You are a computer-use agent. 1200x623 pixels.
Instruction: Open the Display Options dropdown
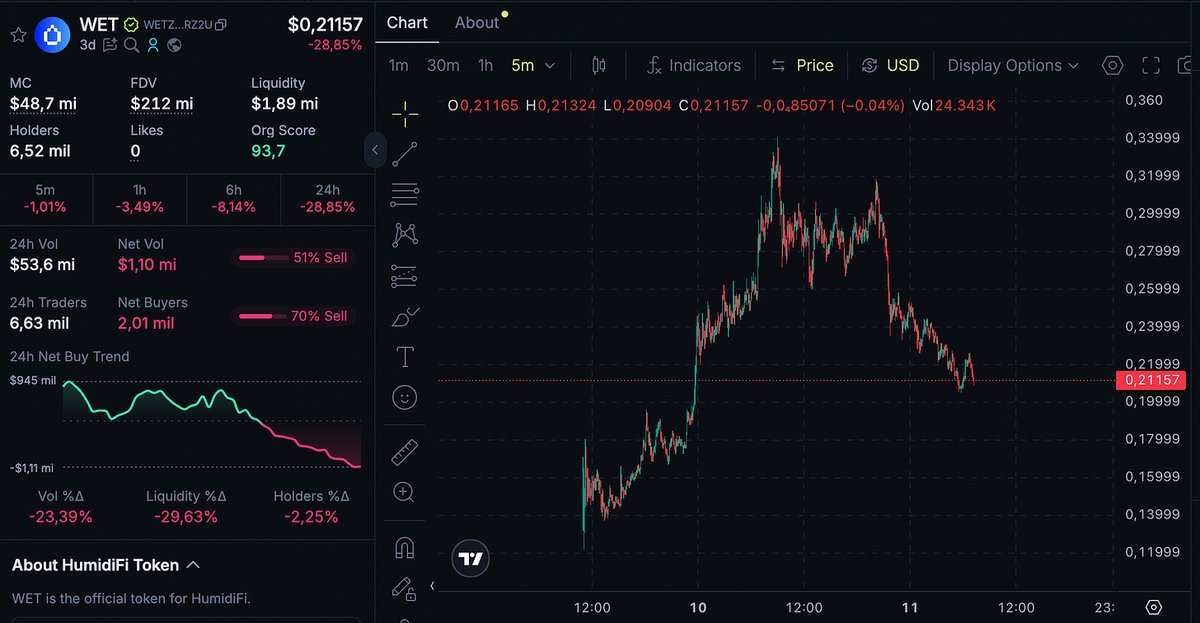pyautogui.click(x=1013, y=65)
